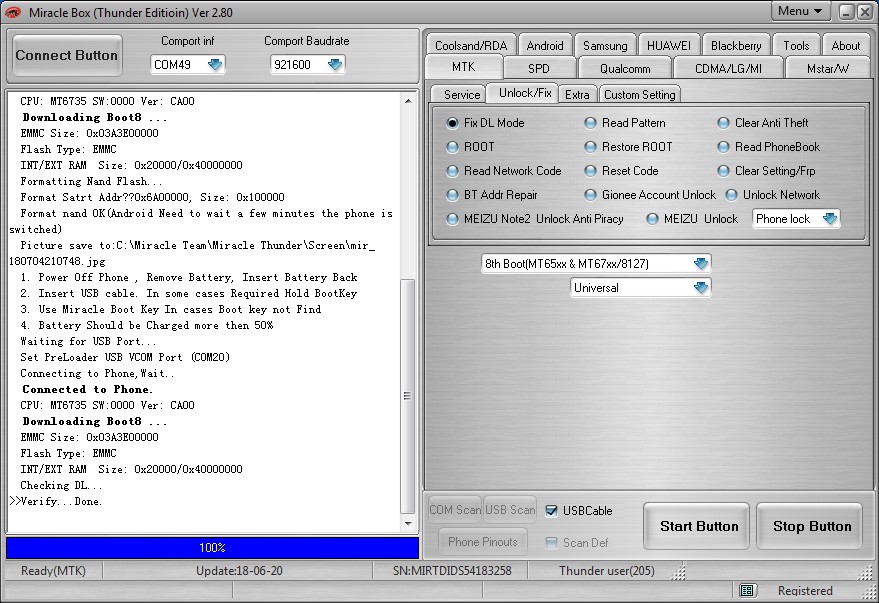Click the USB Scan button

(510, 510)
